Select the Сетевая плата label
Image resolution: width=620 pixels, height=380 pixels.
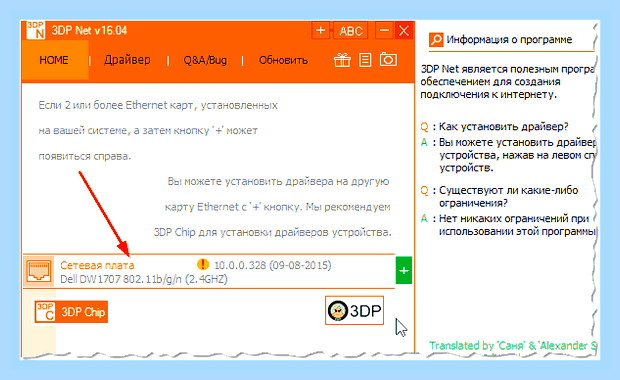97,265
